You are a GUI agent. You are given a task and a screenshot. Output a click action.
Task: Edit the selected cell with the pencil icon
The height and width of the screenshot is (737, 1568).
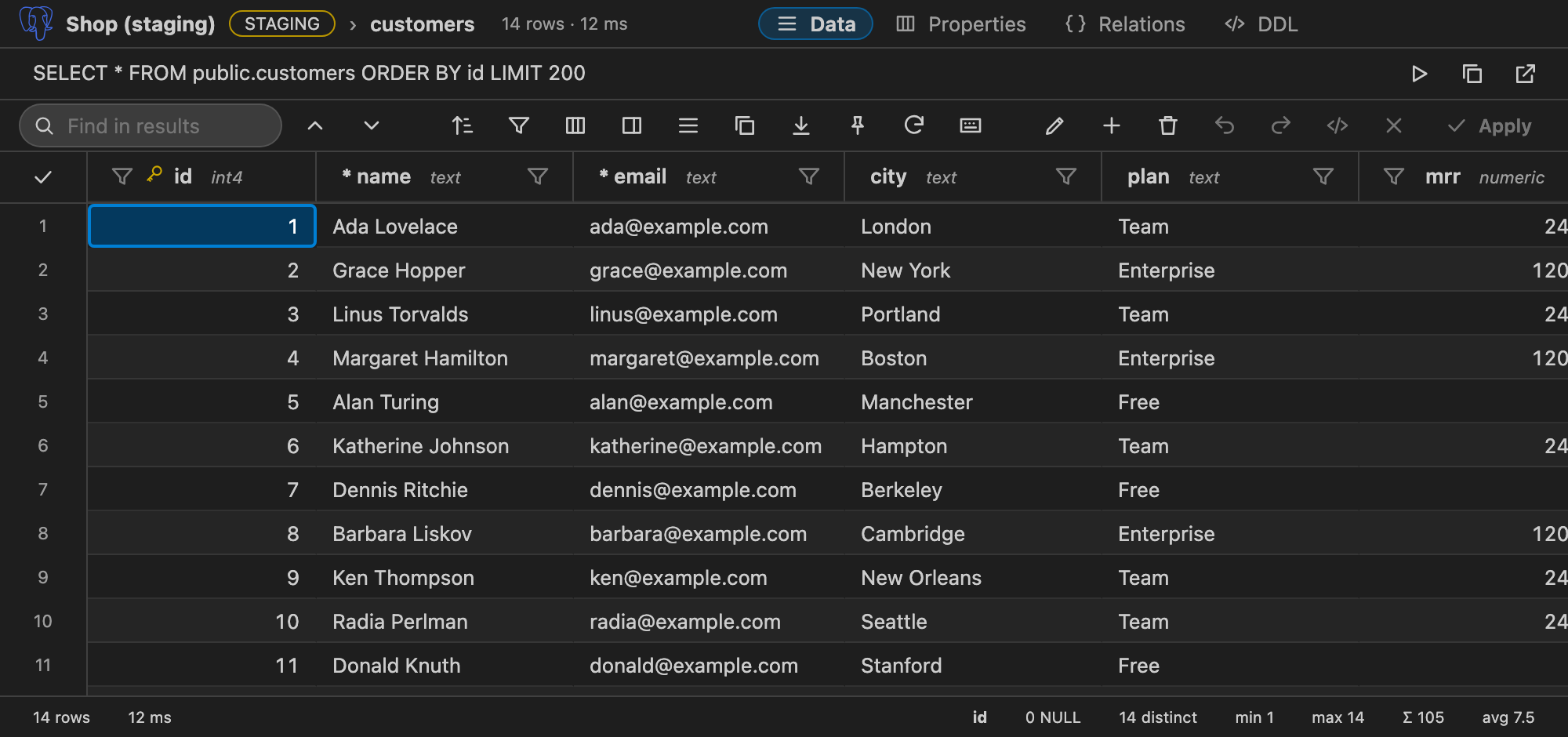(x=1055, y=125)
